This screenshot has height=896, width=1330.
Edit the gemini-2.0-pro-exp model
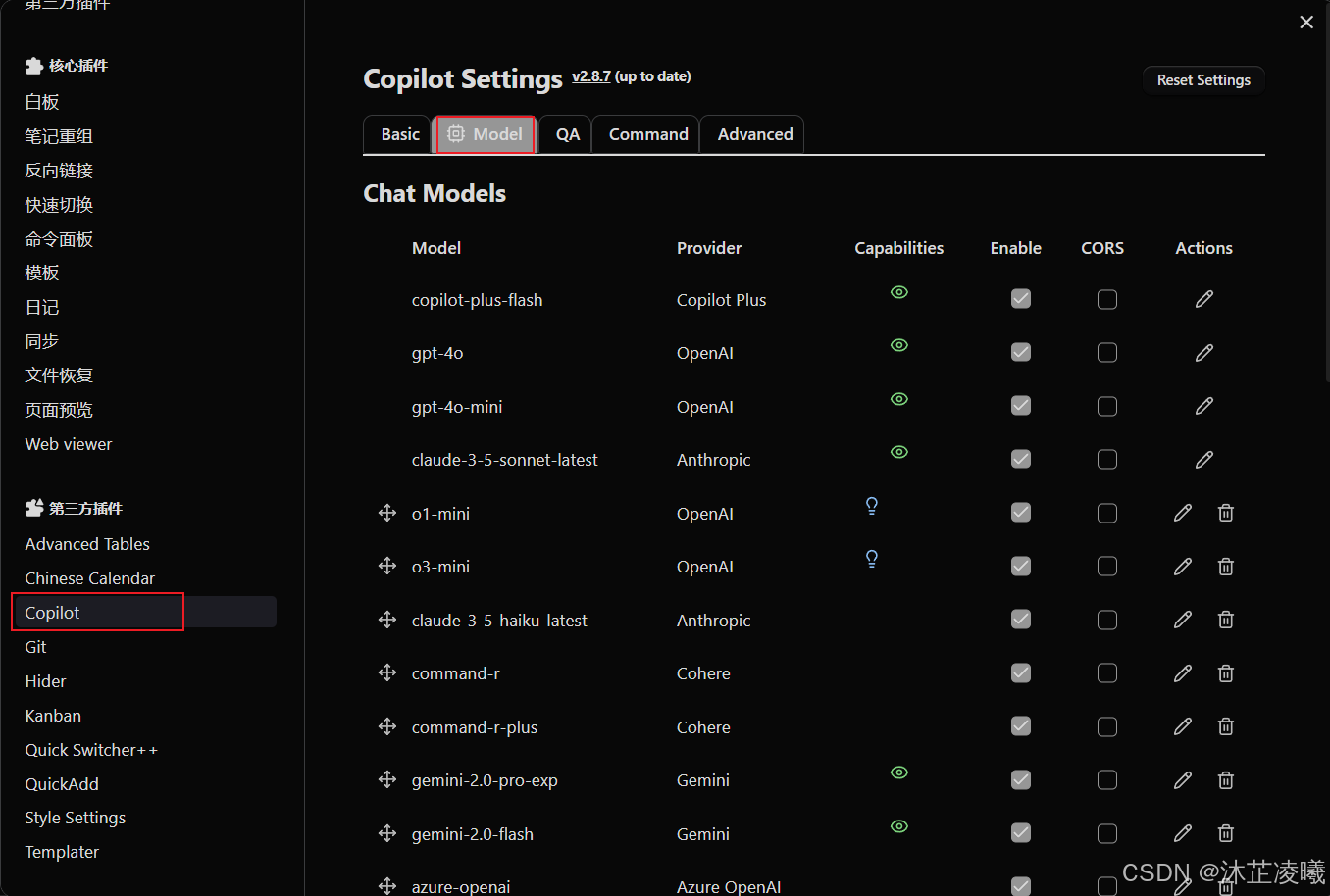1183,780
